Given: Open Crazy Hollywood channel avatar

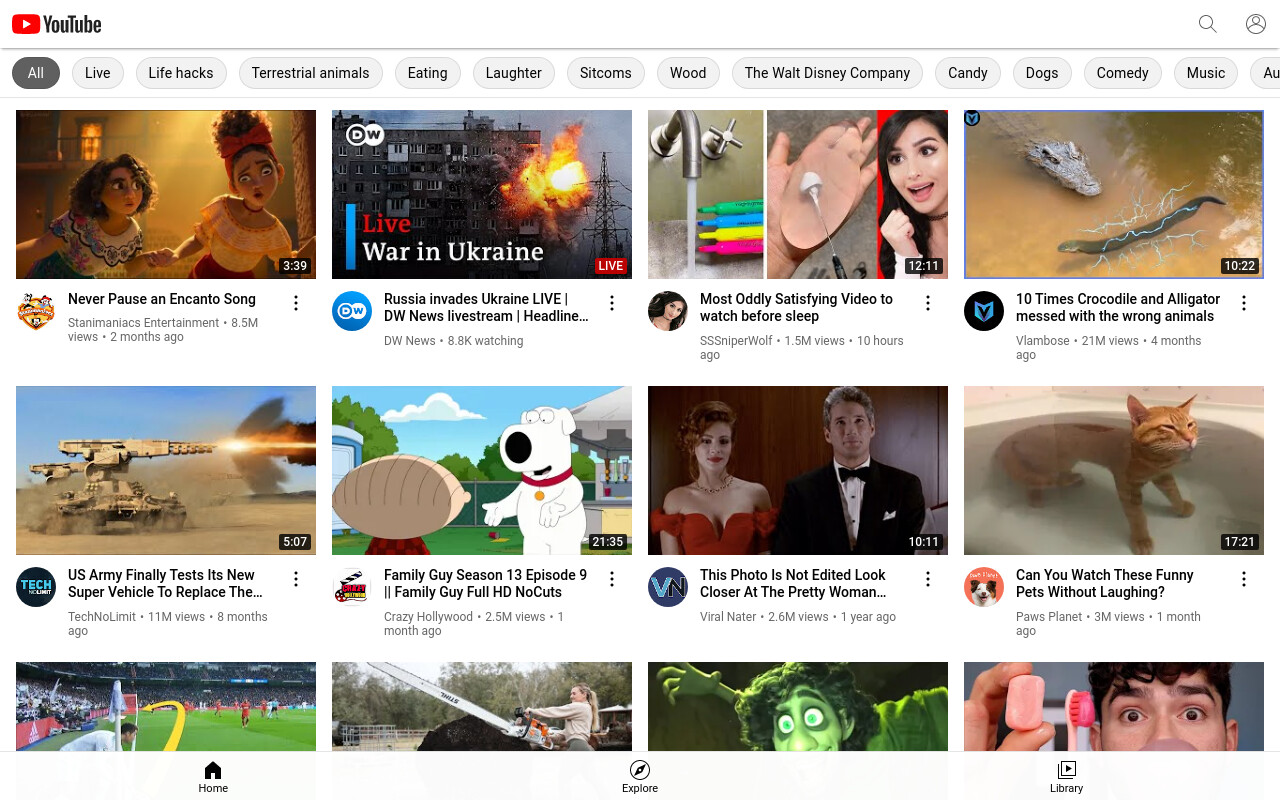Looking at the screenshot, I should 352,587.
